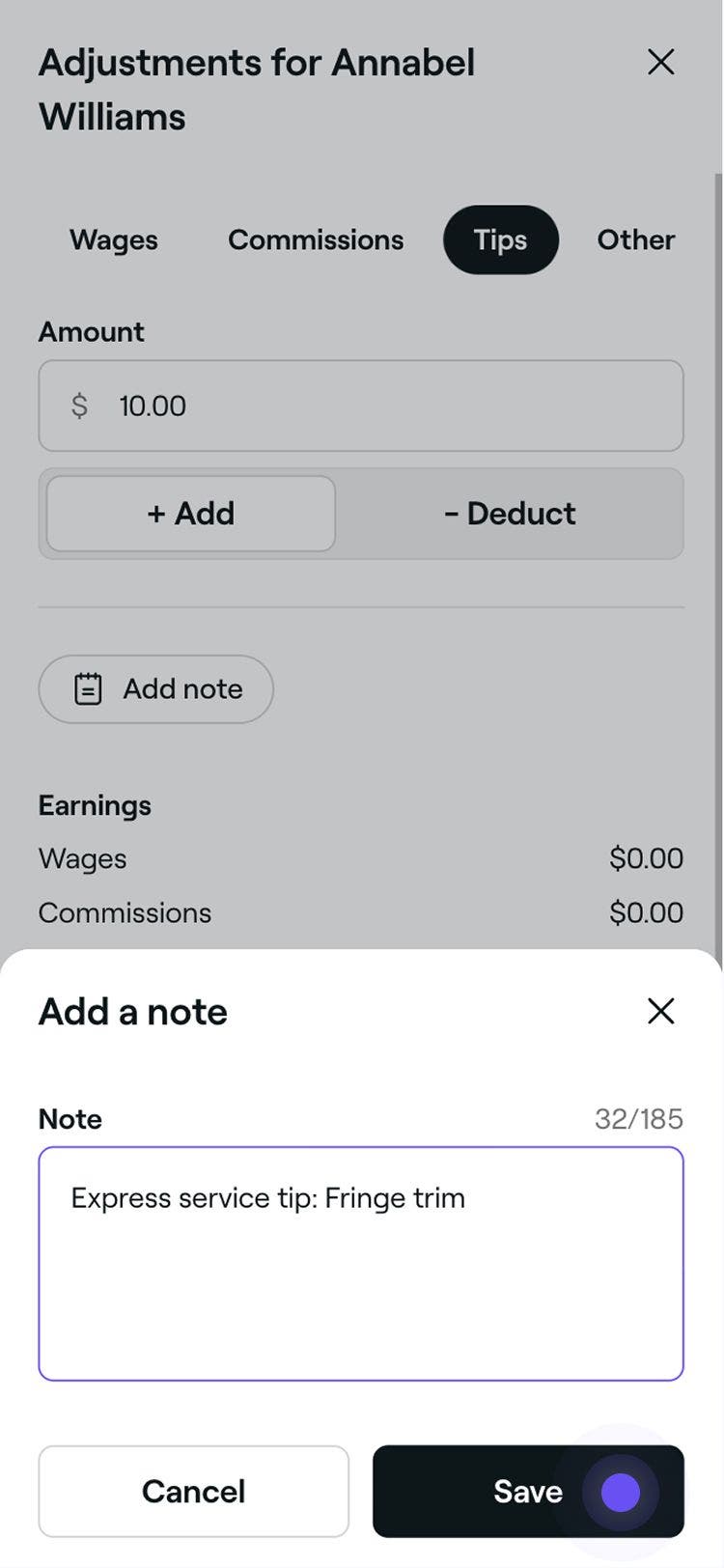
Task: Select the Tips tab
Action: [500, 239]
